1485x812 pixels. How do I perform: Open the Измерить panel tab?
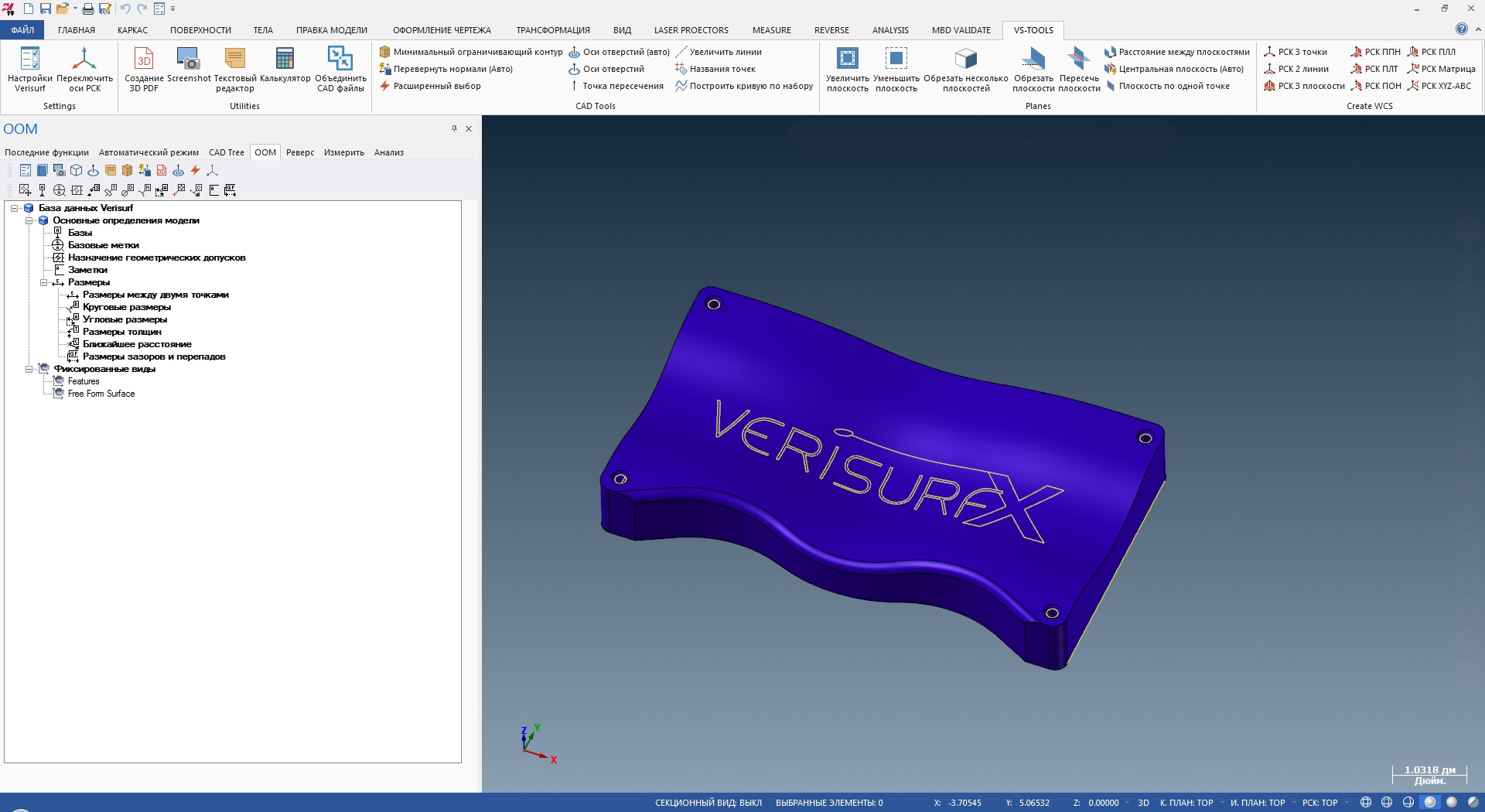tap(344, 152)
